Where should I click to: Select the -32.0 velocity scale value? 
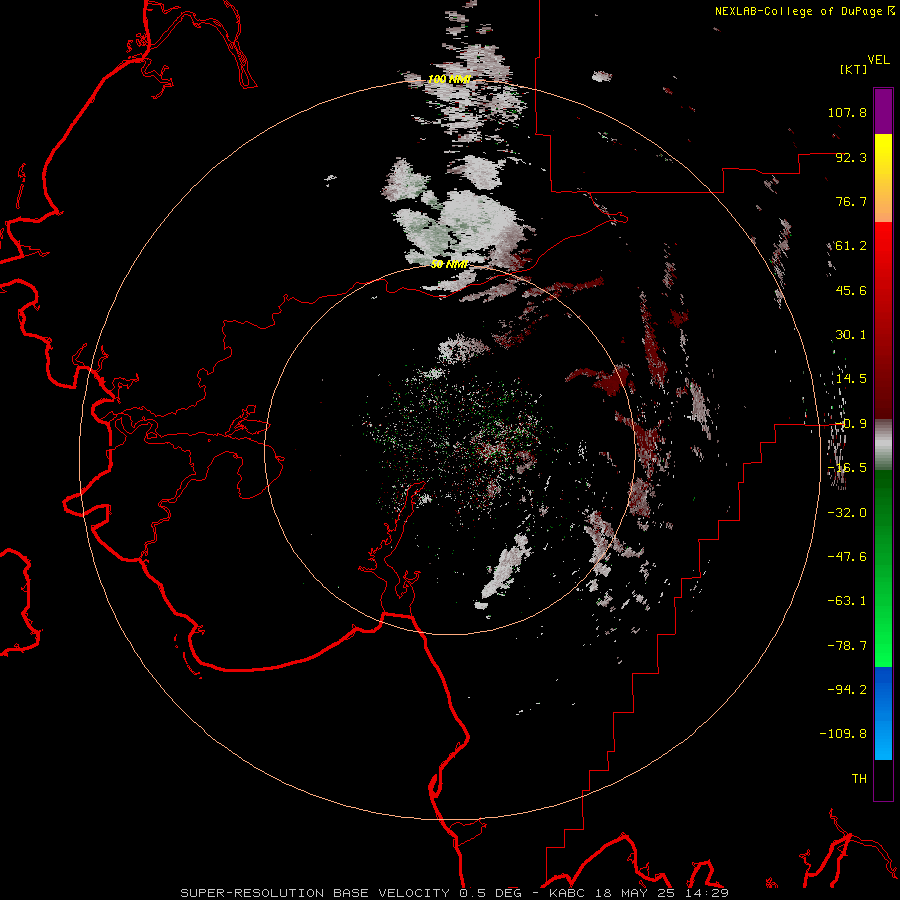(847, 513)
